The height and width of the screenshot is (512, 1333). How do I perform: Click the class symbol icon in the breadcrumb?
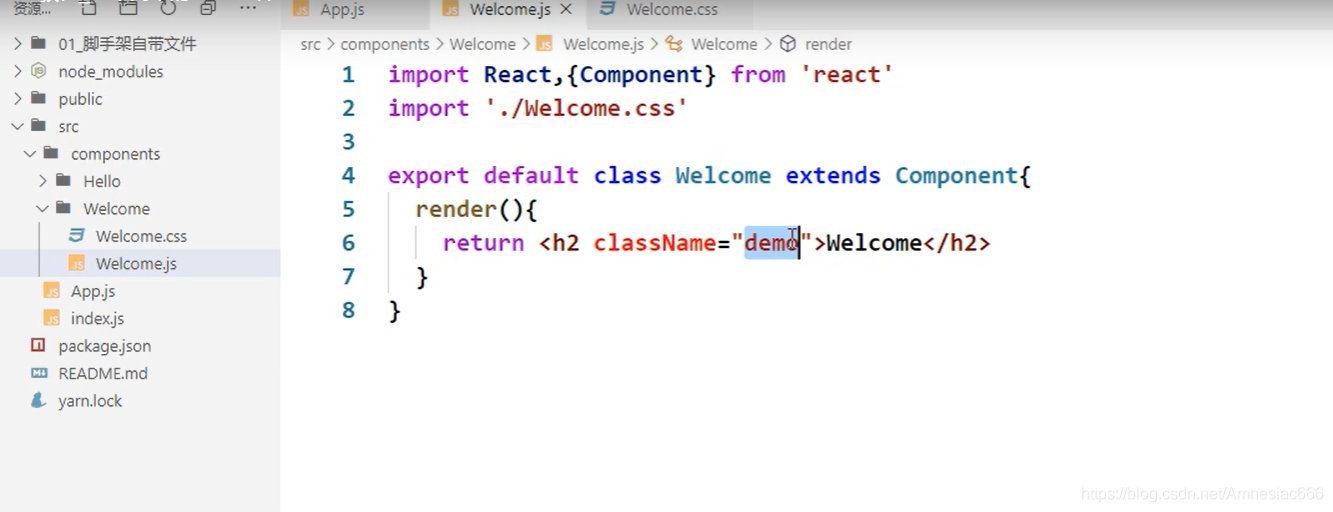point(674,44)
